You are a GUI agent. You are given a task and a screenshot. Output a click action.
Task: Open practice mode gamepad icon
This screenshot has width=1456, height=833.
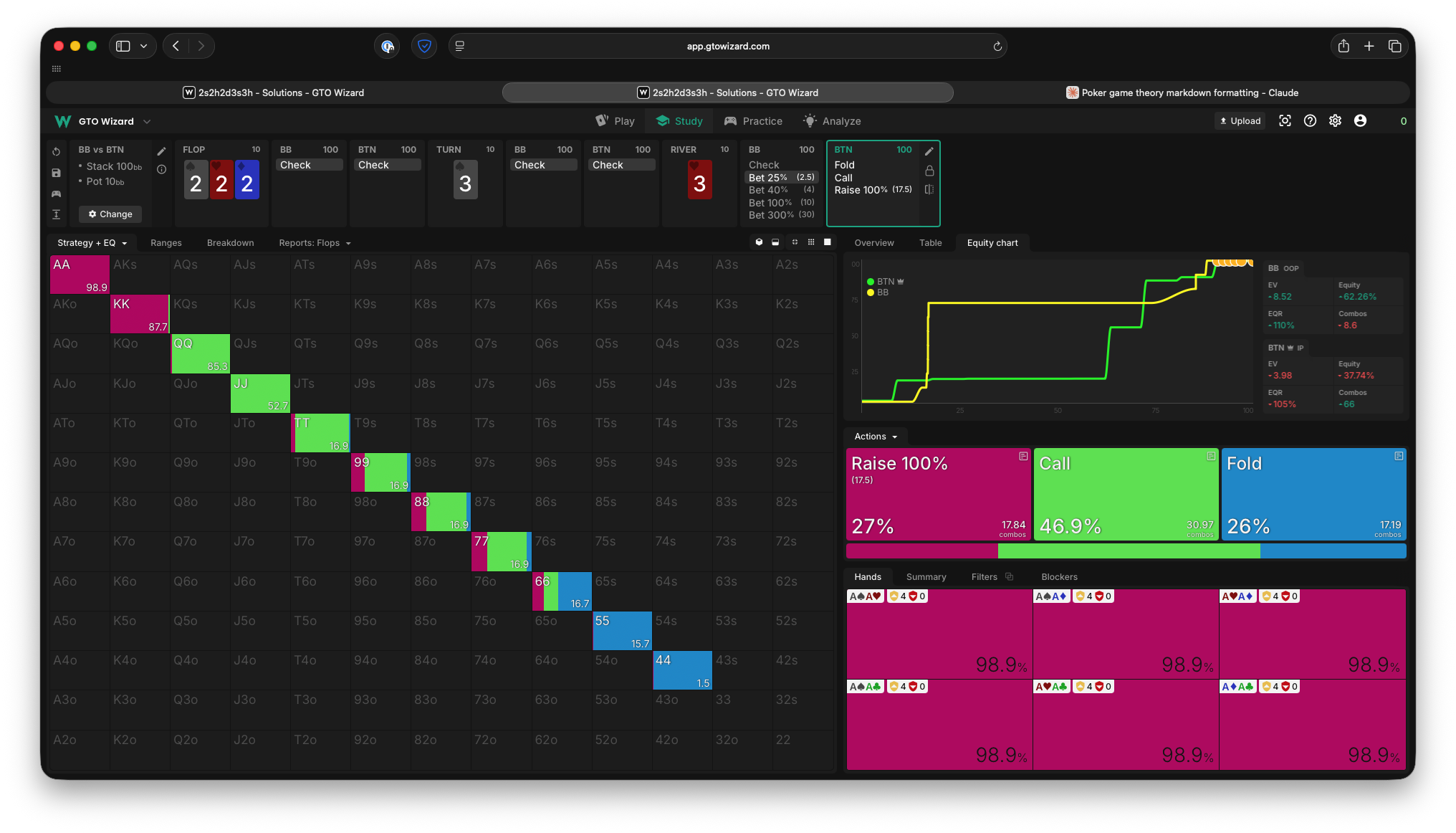[57, 194]
